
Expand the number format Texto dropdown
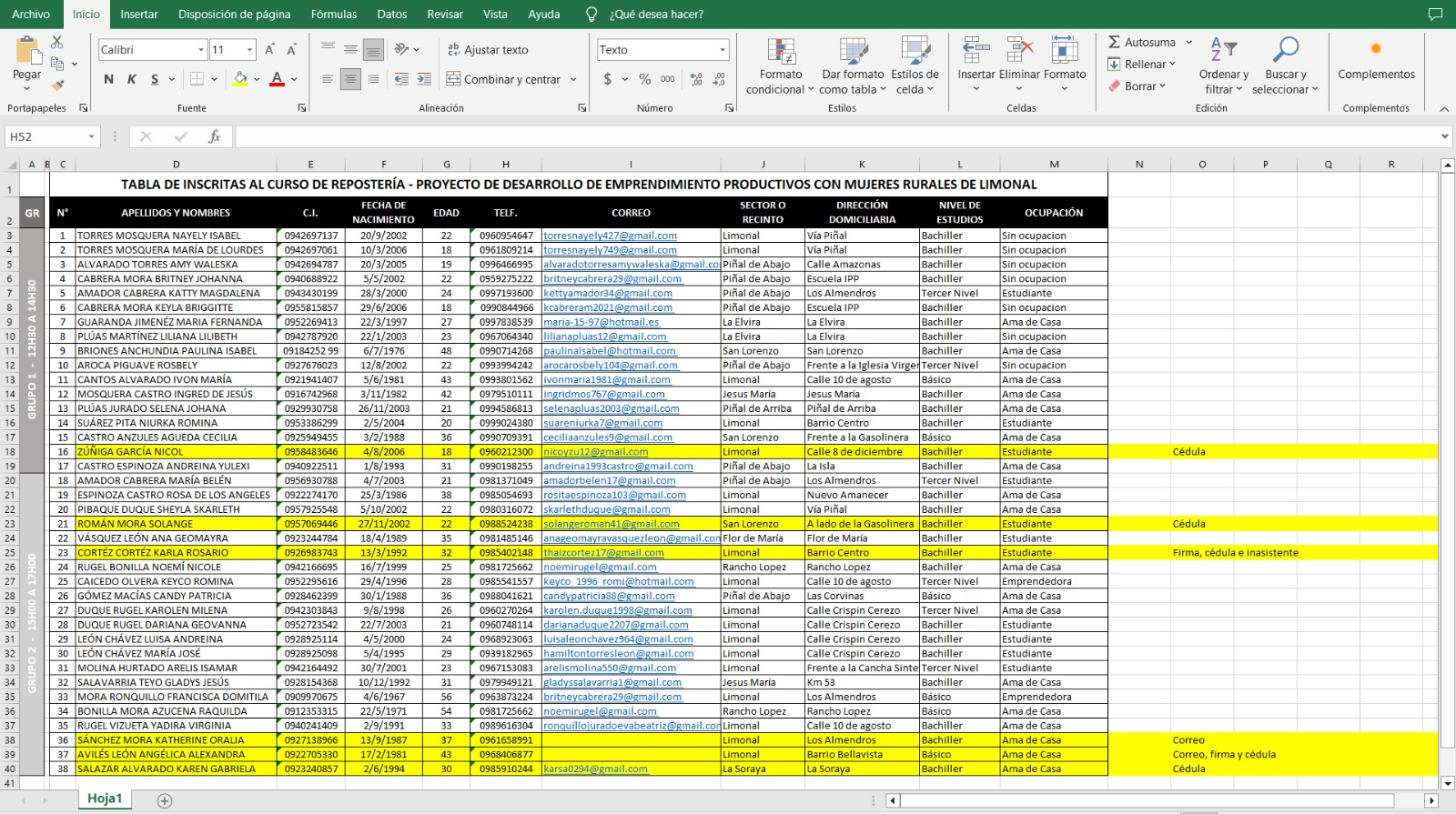723,50
